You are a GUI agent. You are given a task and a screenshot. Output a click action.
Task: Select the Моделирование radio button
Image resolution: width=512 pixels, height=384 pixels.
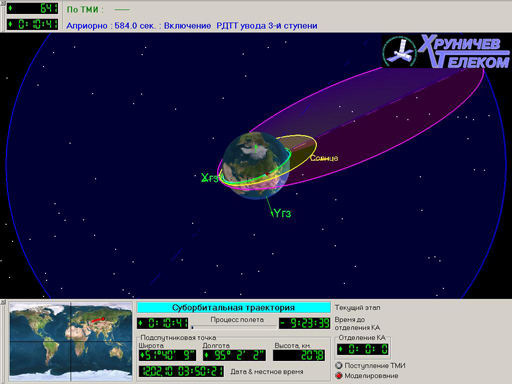click(339, 376)
